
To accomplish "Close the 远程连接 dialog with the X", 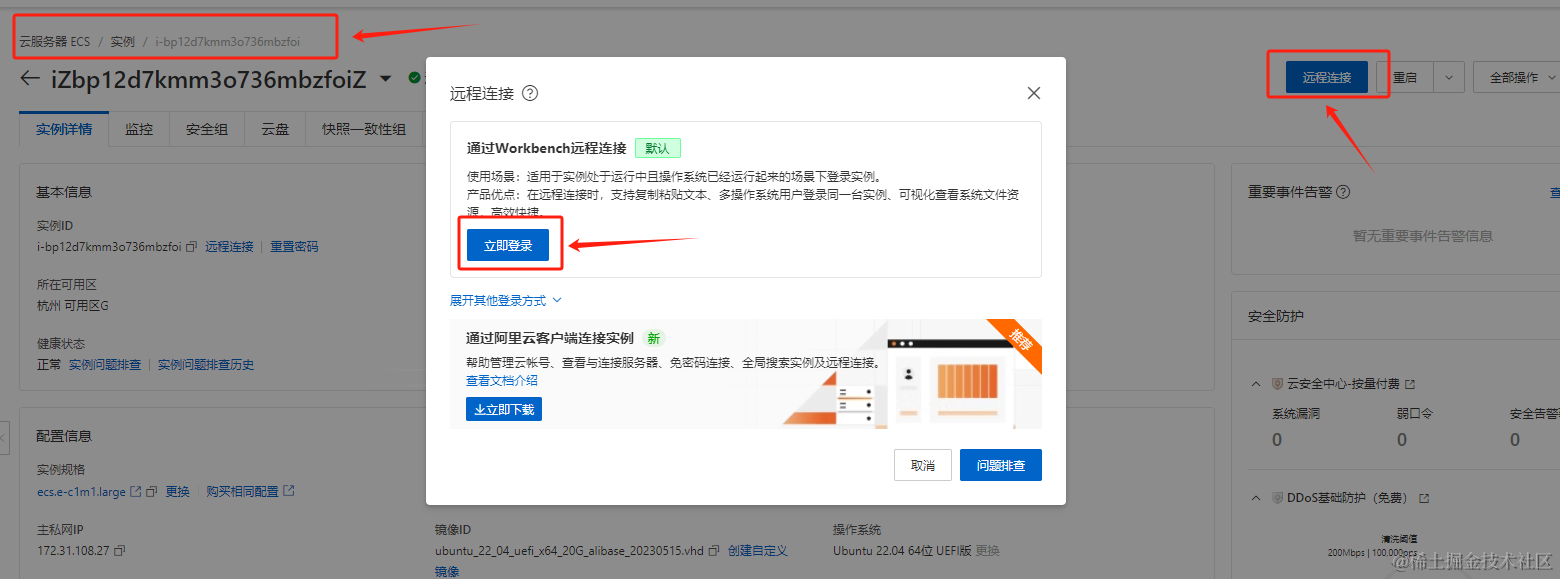I will pos(1034,93).
